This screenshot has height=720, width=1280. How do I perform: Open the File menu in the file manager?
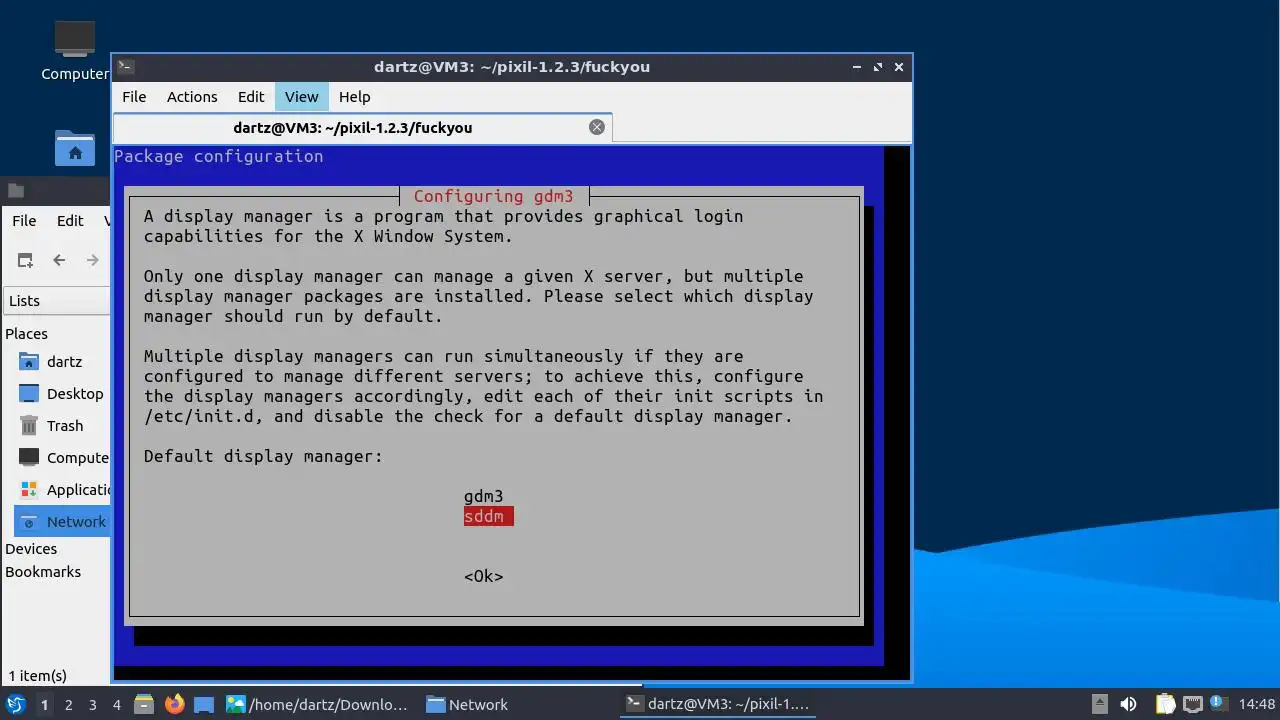coord(24,221)
